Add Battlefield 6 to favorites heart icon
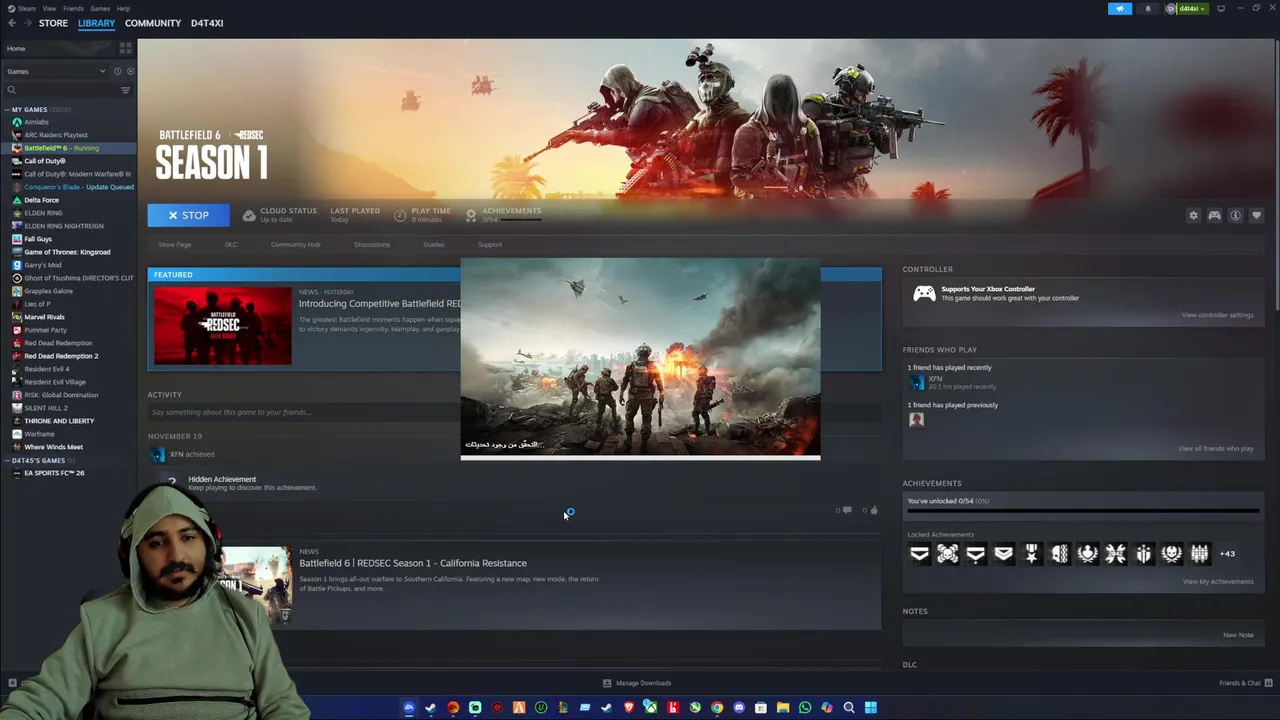 point(1257,215)
